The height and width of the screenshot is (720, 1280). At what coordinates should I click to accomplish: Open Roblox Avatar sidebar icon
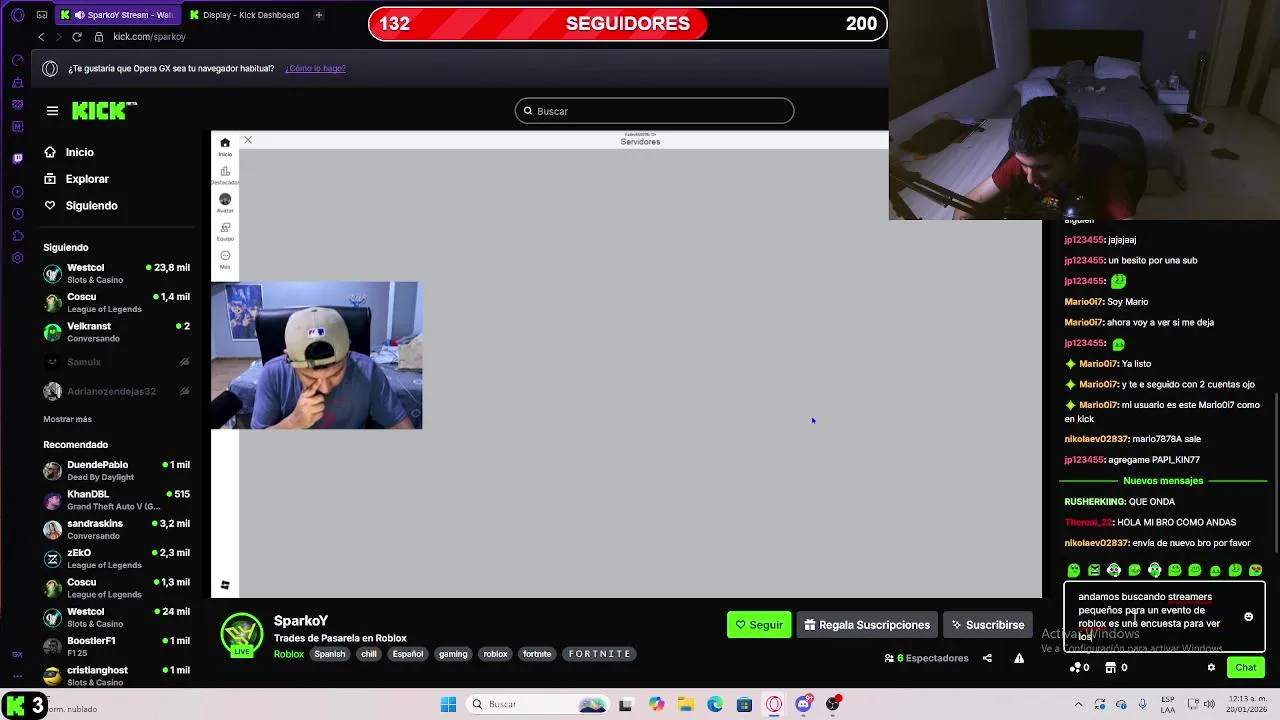coord(225,202)
